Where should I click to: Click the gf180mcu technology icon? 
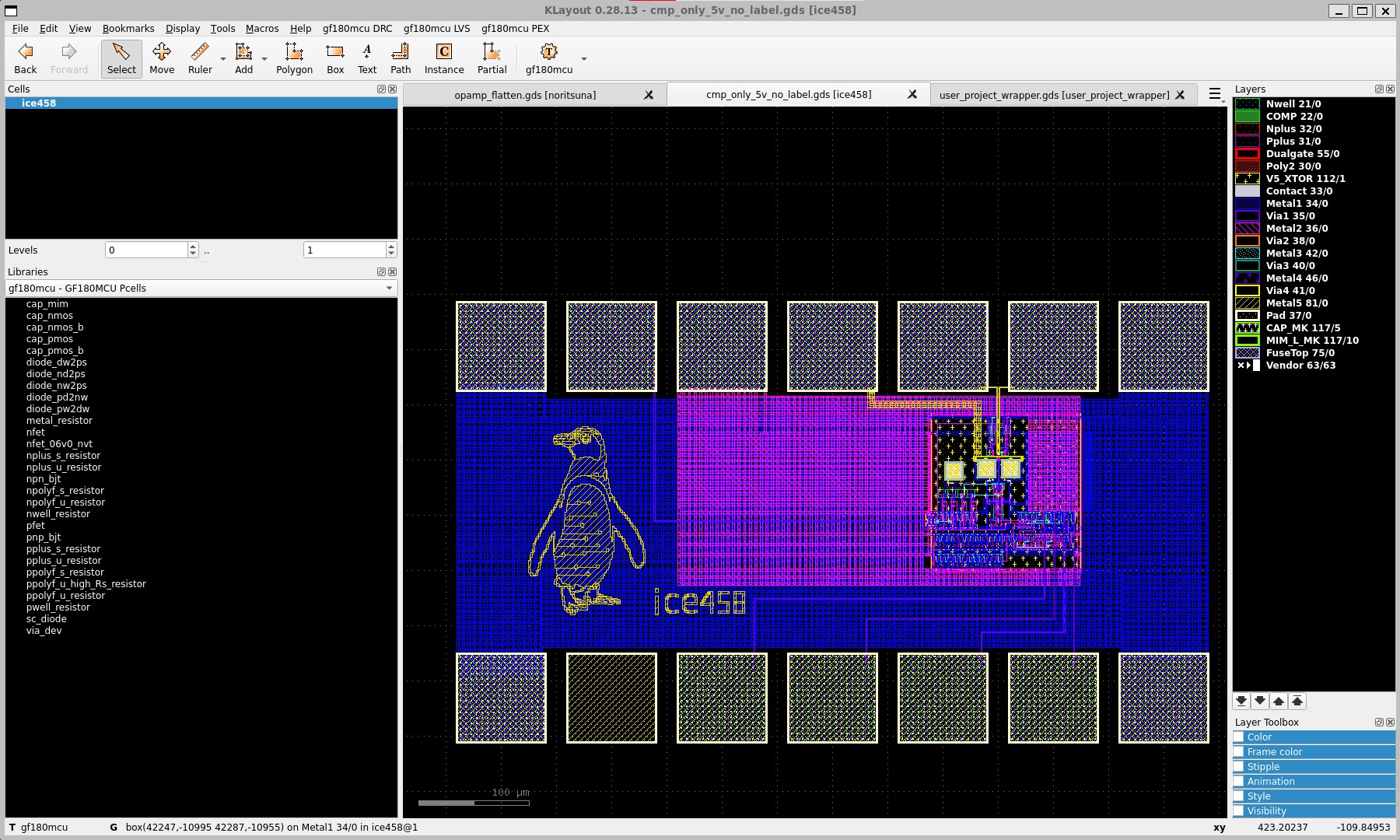click(x=549, y=52)
